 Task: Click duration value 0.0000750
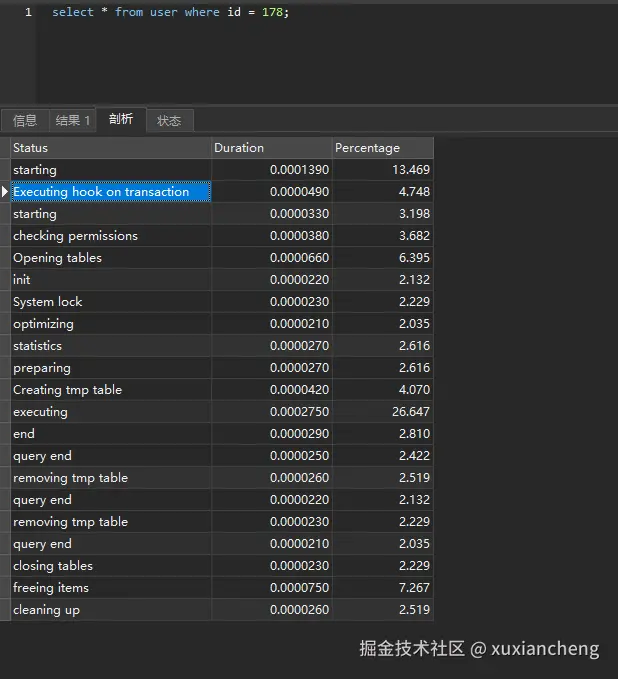(299, 588)
